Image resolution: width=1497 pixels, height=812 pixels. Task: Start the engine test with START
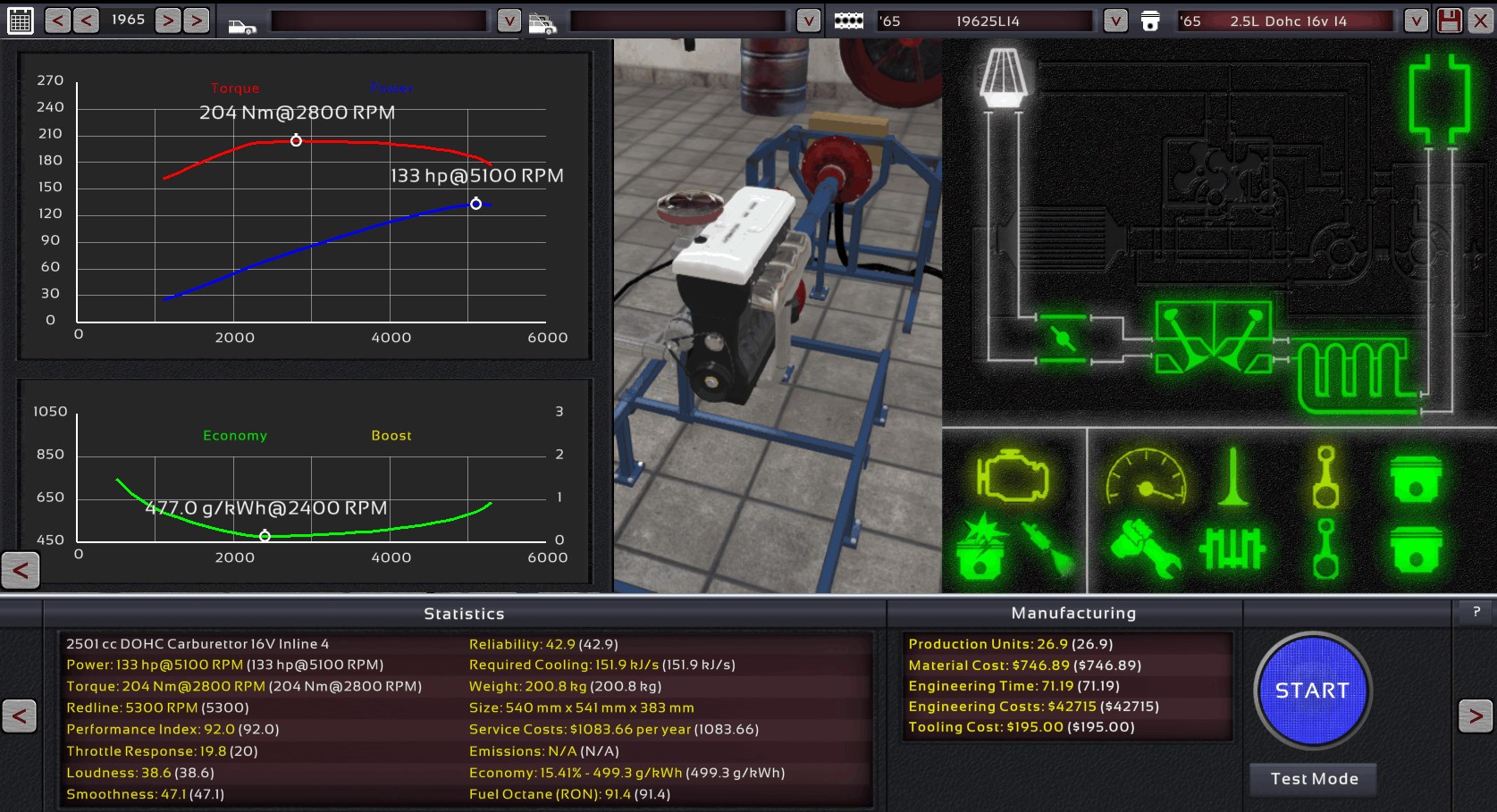[1312, 691]
